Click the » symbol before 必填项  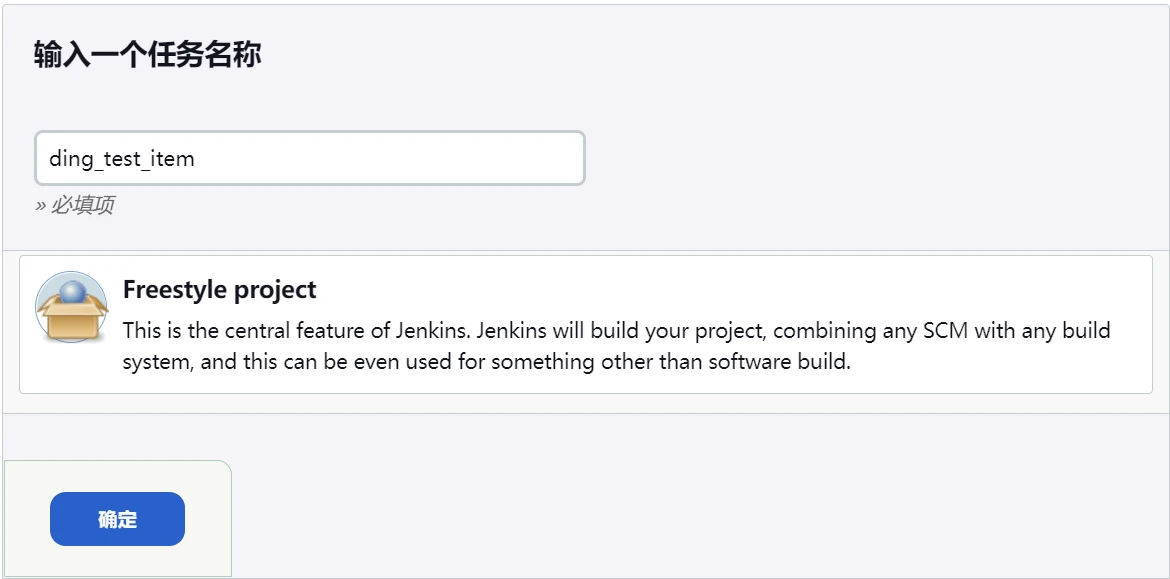(40, 206)
